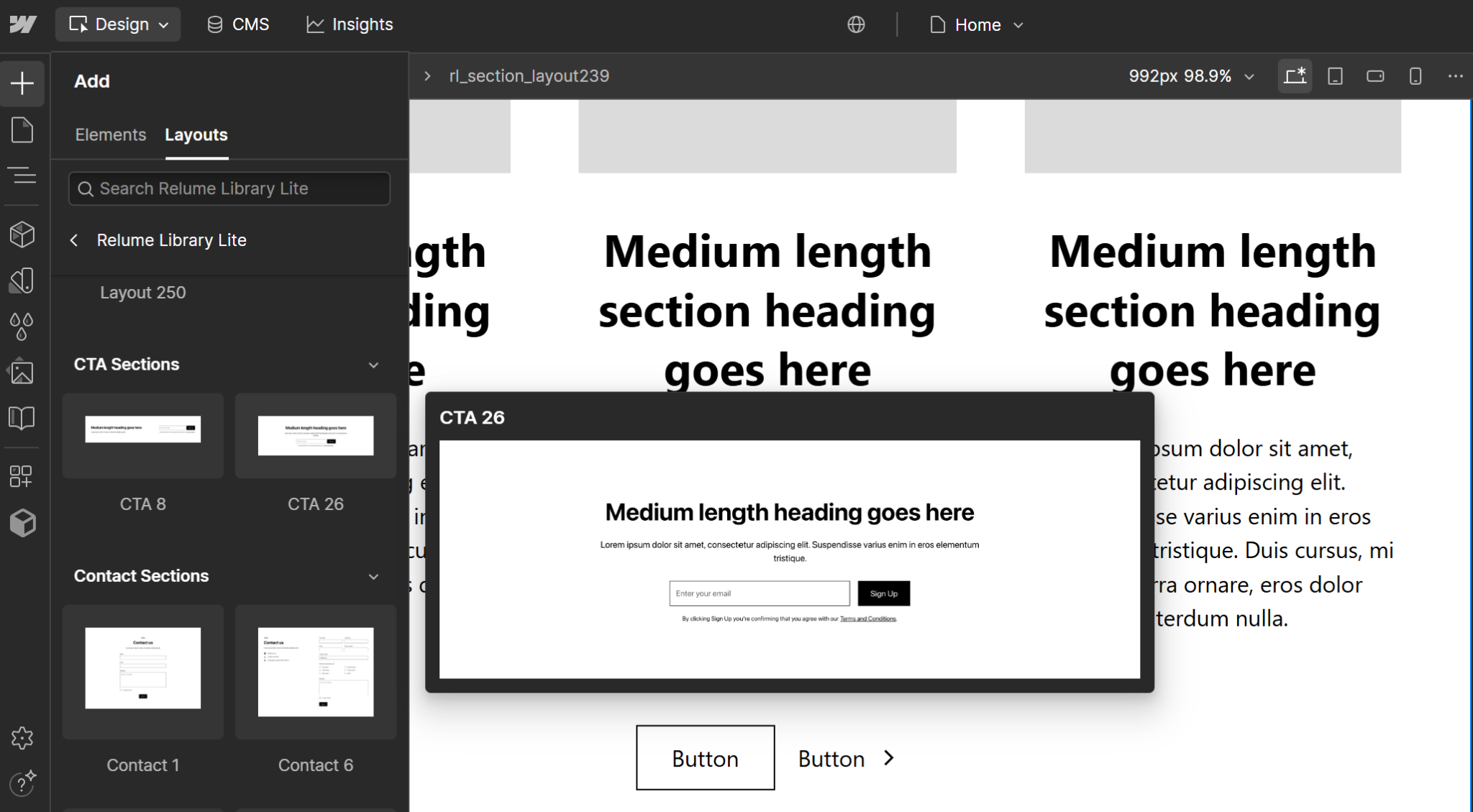Open the Assets image icon
The image size is (1473, 812).
pos(22,372)
